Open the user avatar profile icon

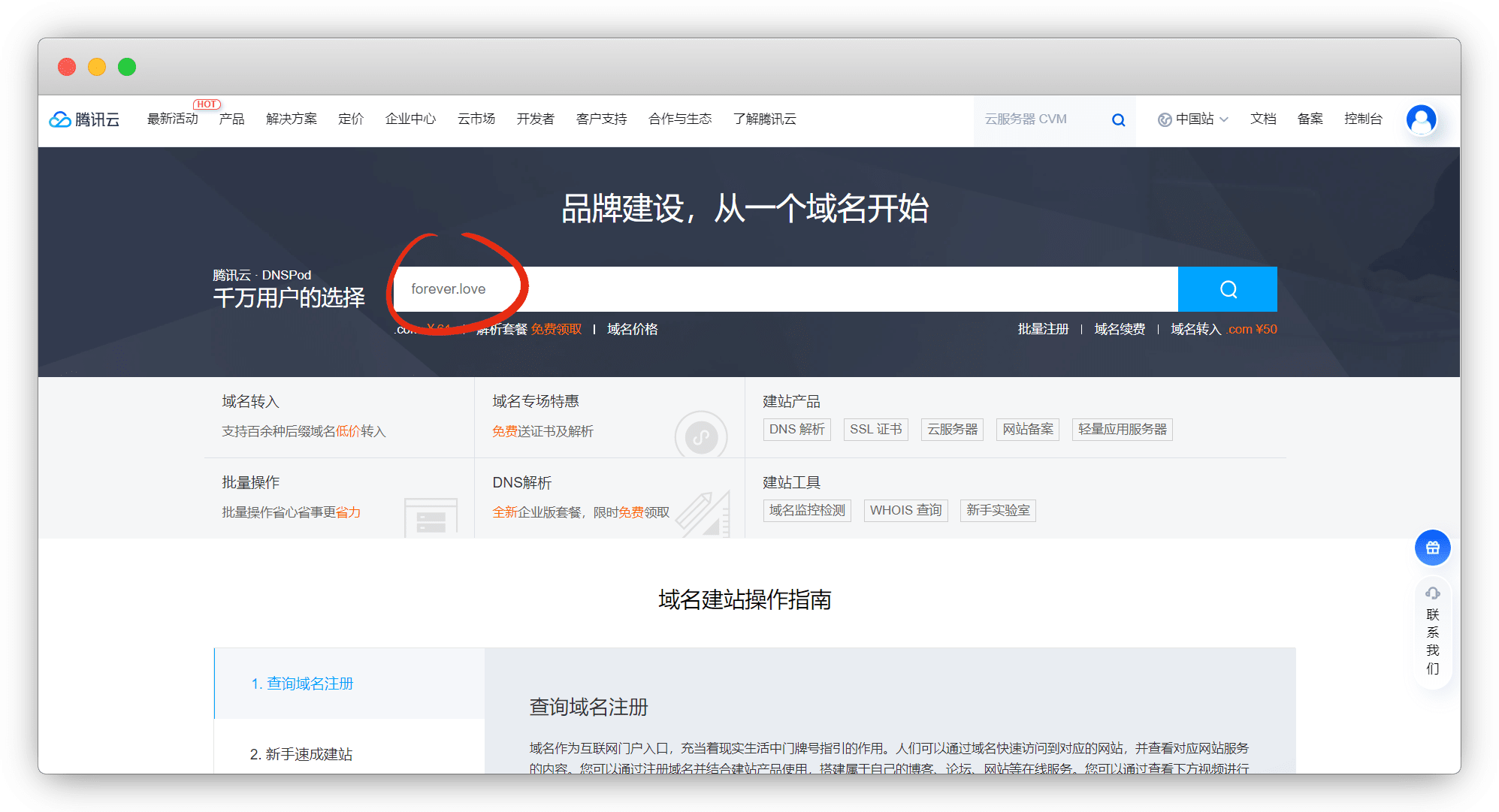point(1420,119)
